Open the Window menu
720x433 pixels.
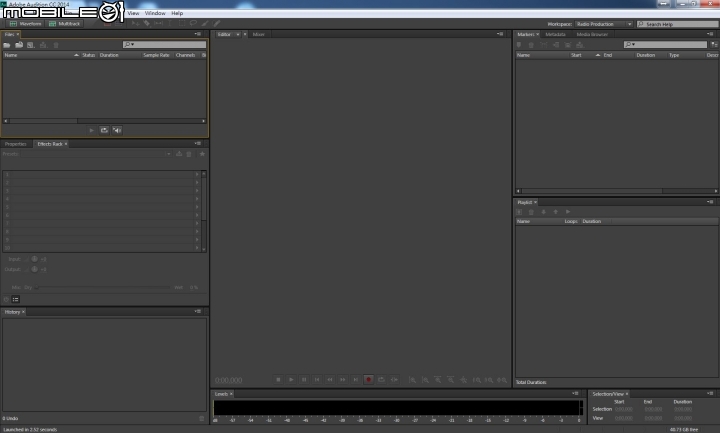pyautogui.click(x=155, y=13)
